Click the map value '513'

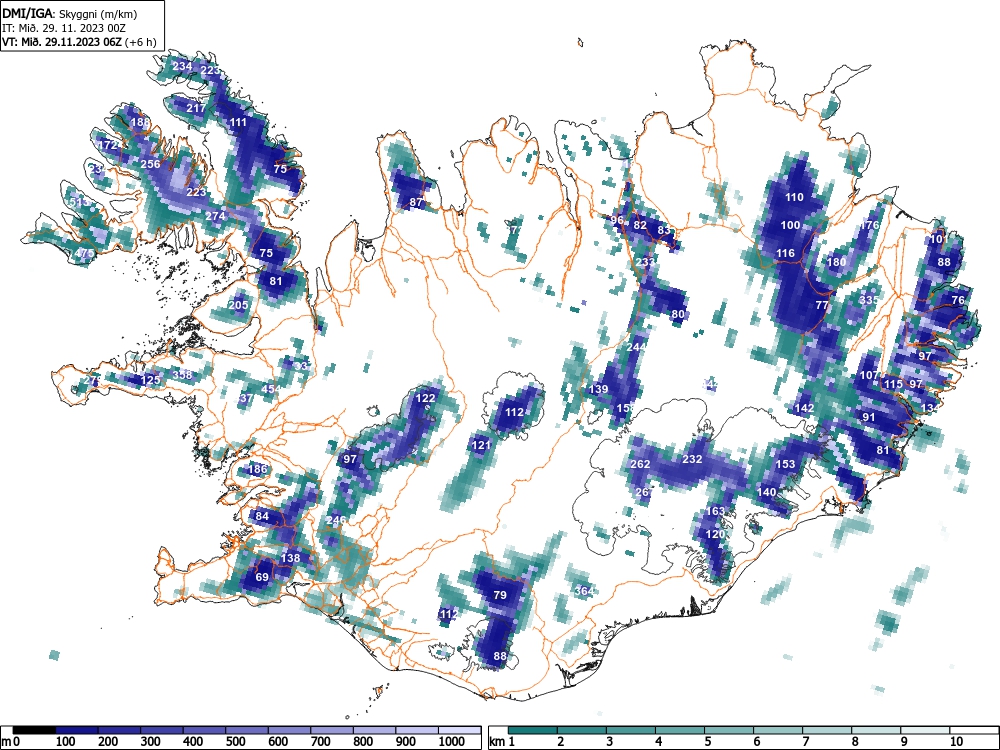(x=79, y=202)
